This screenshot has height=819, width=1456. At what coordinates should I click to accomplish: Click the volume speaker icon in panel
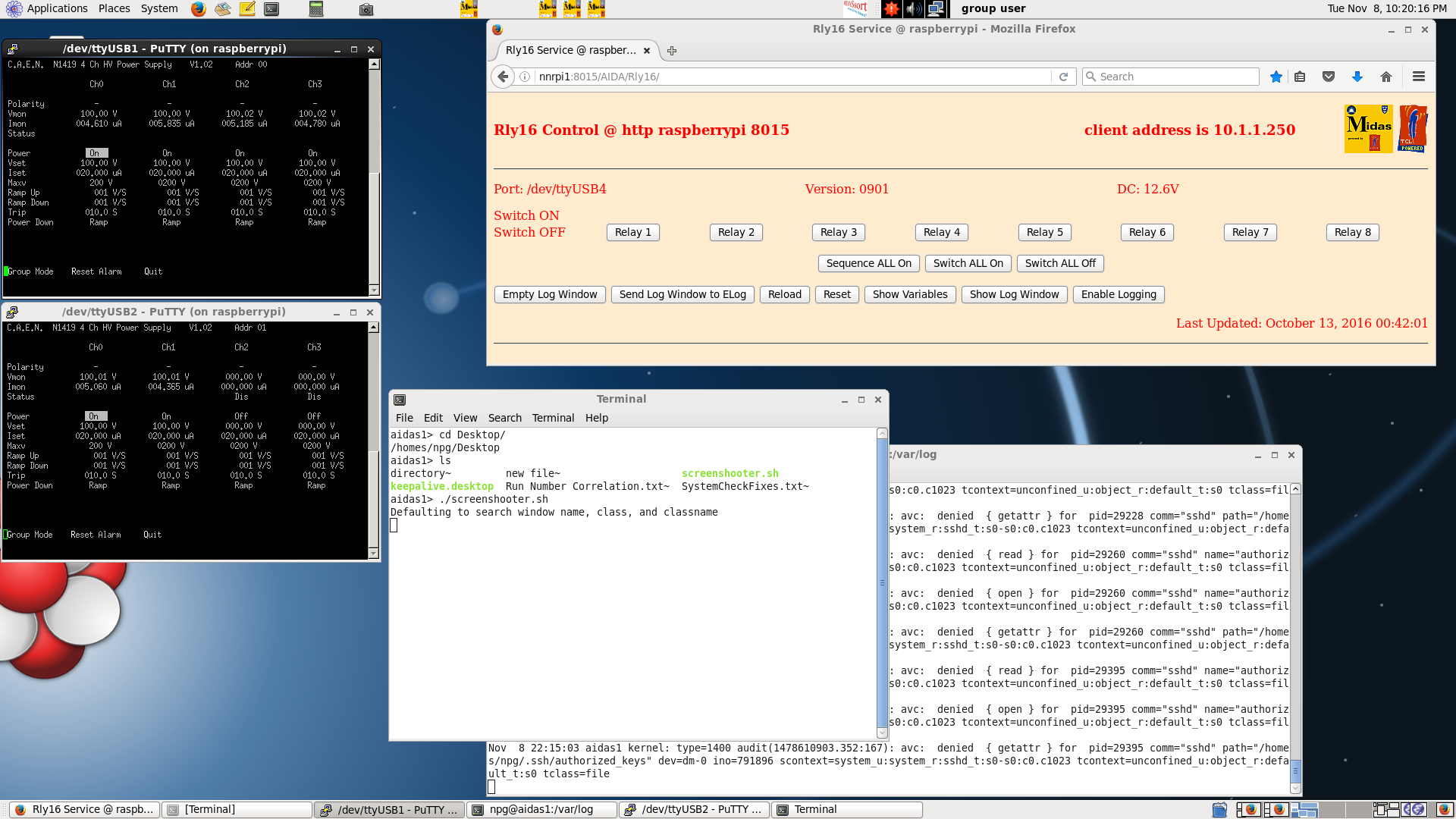point(914,9)
